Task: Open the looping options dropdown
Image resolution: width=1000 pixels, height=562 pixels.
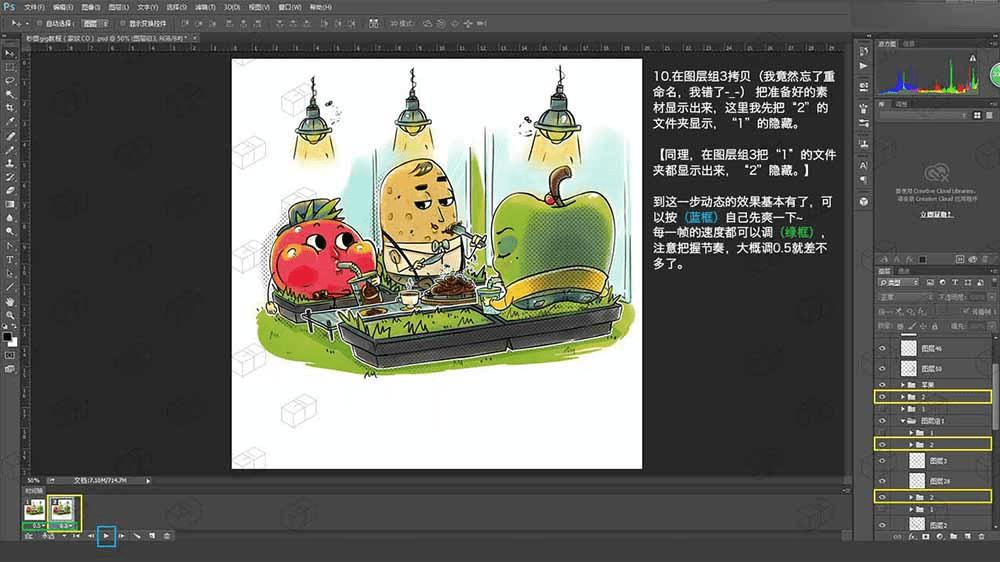Action: point(54,536)
